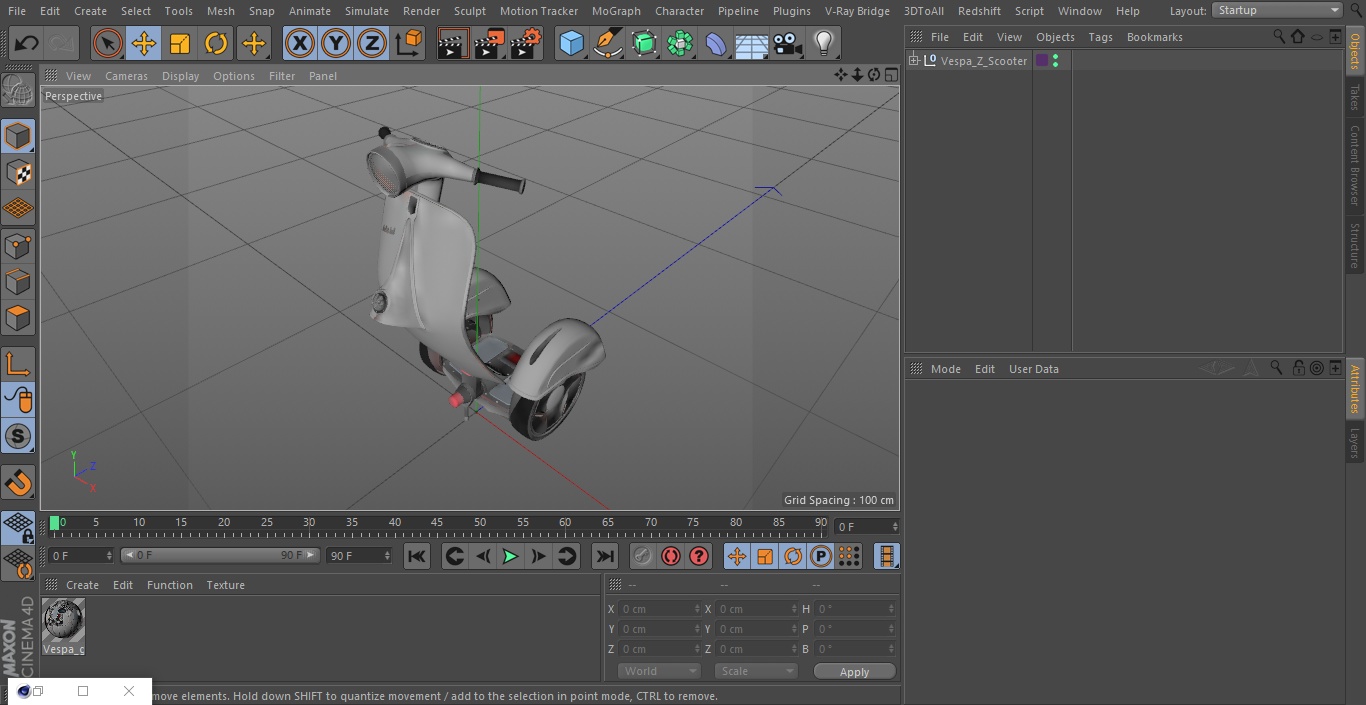
Task: Toggle Z axis lock
Action: (372, 43)
